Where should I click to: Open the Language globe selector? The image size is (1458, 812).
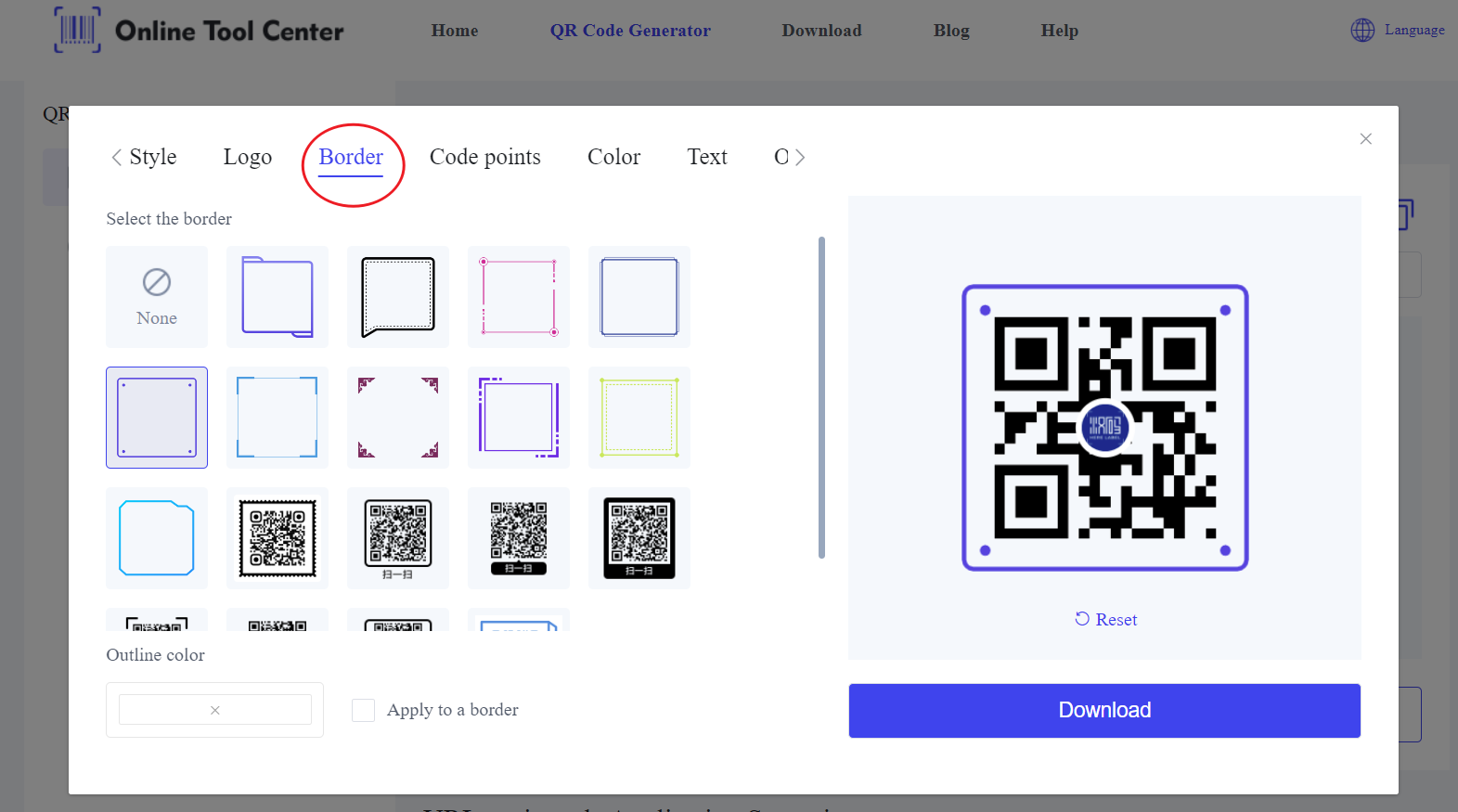point(1398,30)
